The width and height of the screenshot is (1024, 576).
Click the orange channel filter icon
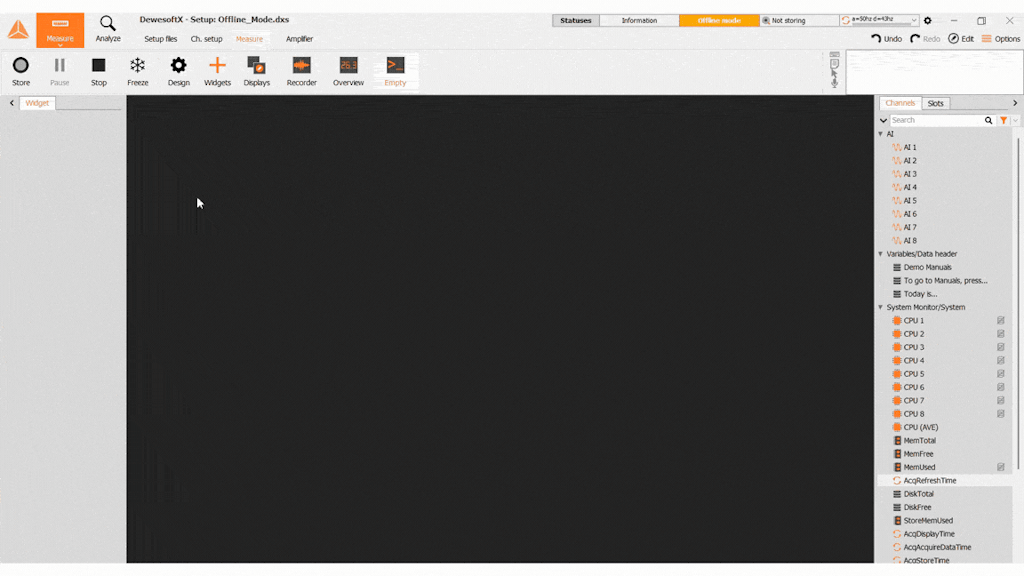(1004, 120)
